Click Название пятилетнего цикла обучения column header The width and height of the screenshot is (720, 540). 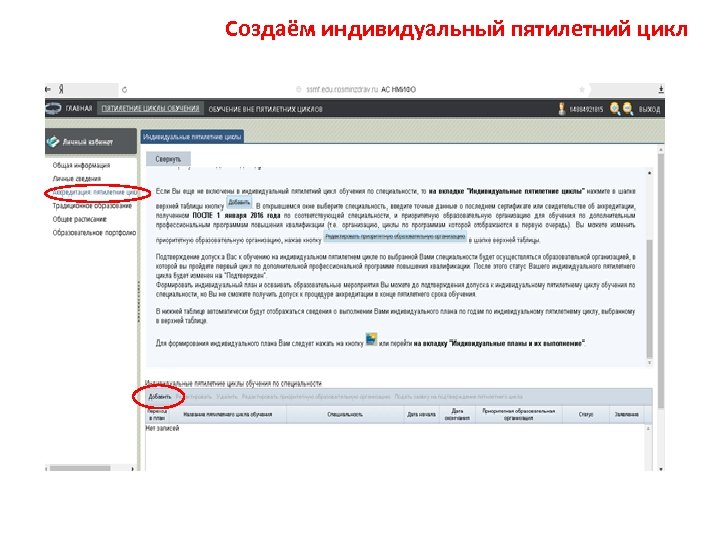[x=228, y=415]
